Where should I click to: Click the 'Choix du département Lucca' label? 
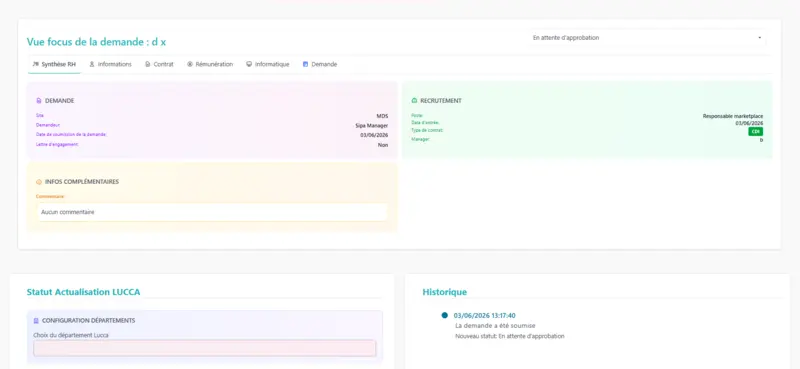coord(71,335)
